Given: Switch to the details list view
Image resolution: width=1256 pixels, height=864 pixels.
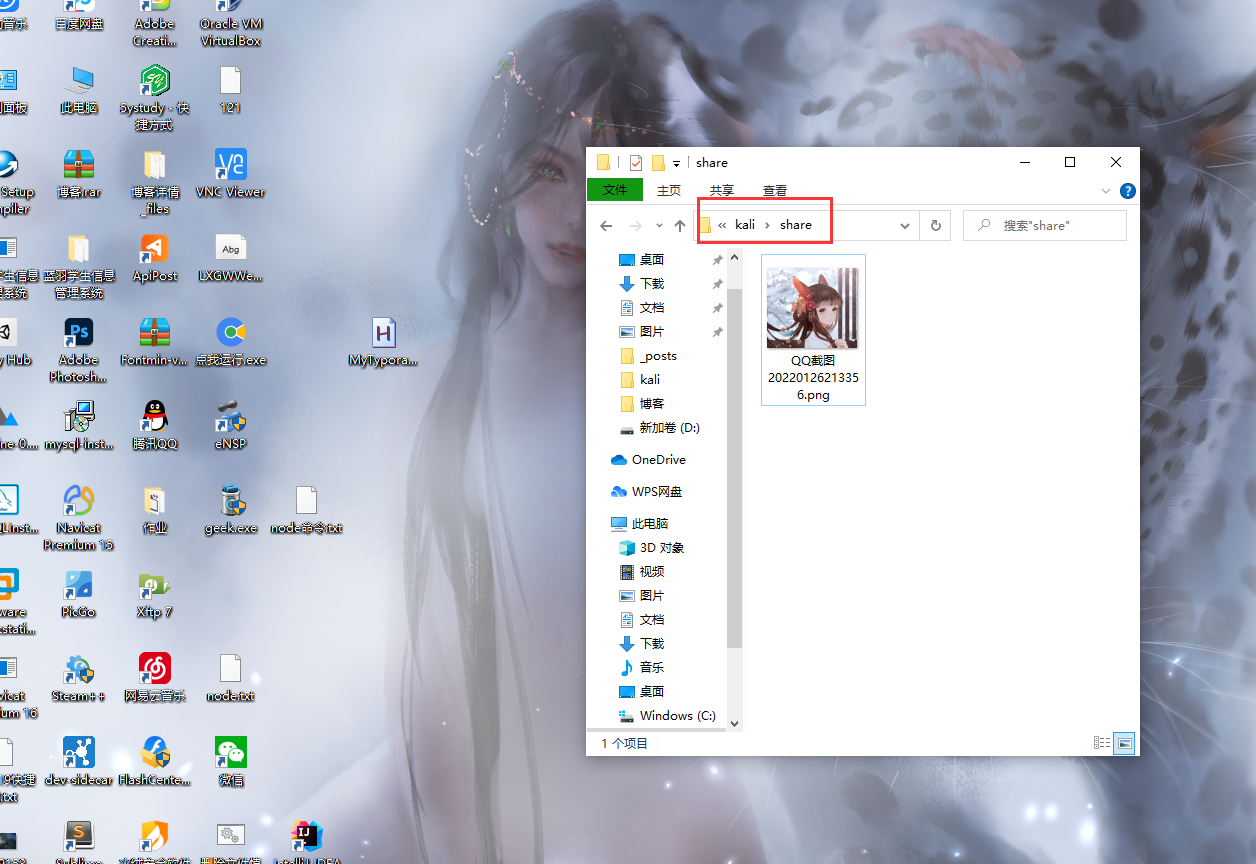Looking at the screenshot, I should [1102, 743].
